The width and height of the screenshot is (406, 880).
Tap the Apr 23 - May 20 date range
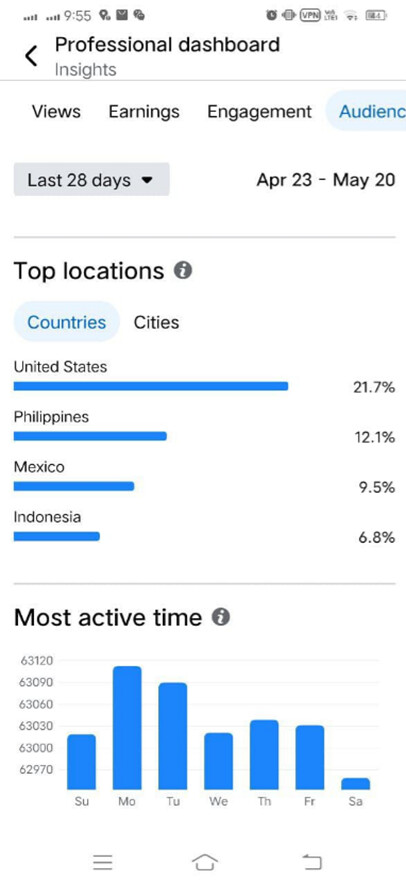coord(326,180)
